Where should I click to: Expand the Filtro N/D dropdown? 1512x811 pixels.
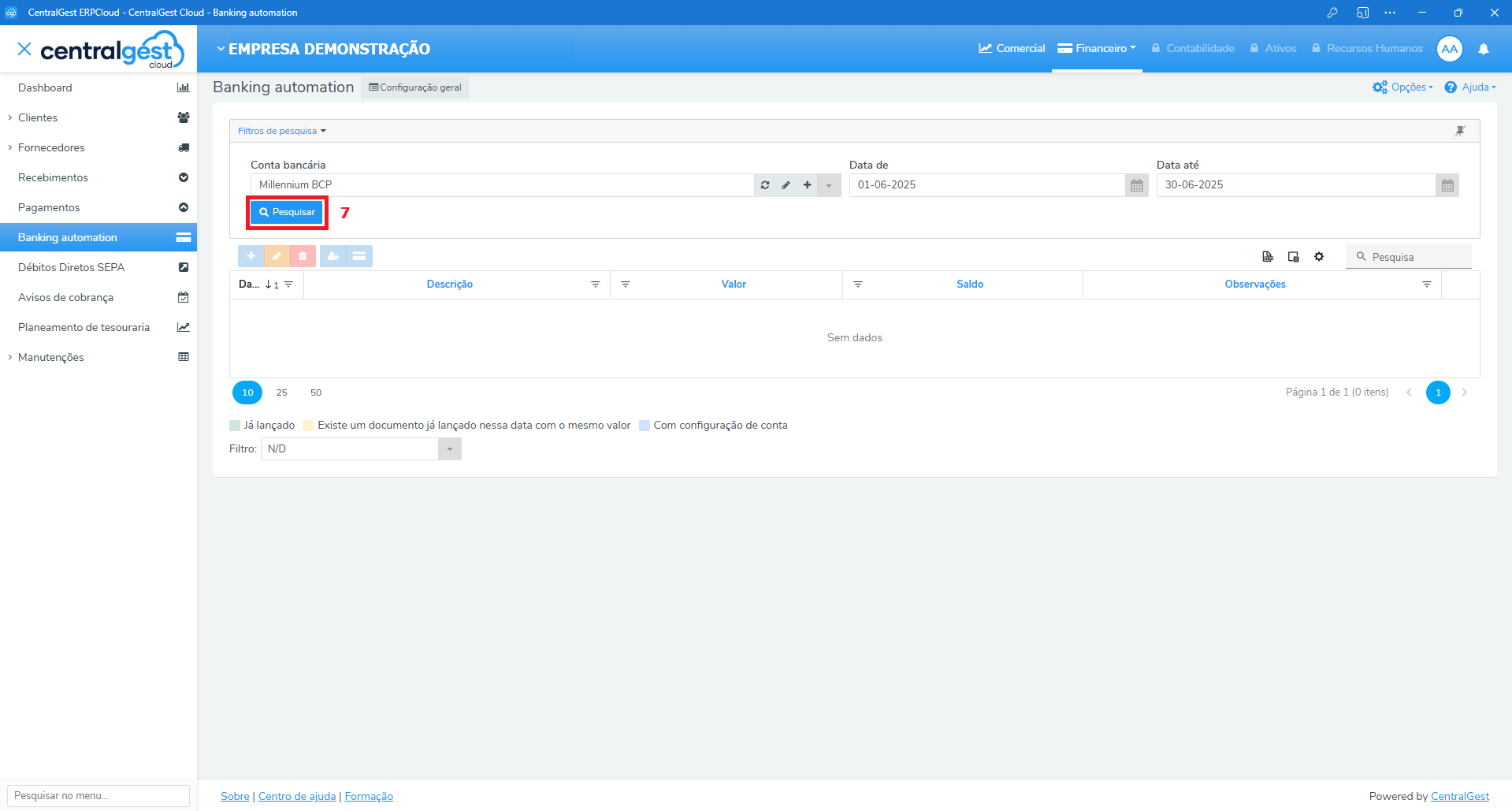pos(449,449)
